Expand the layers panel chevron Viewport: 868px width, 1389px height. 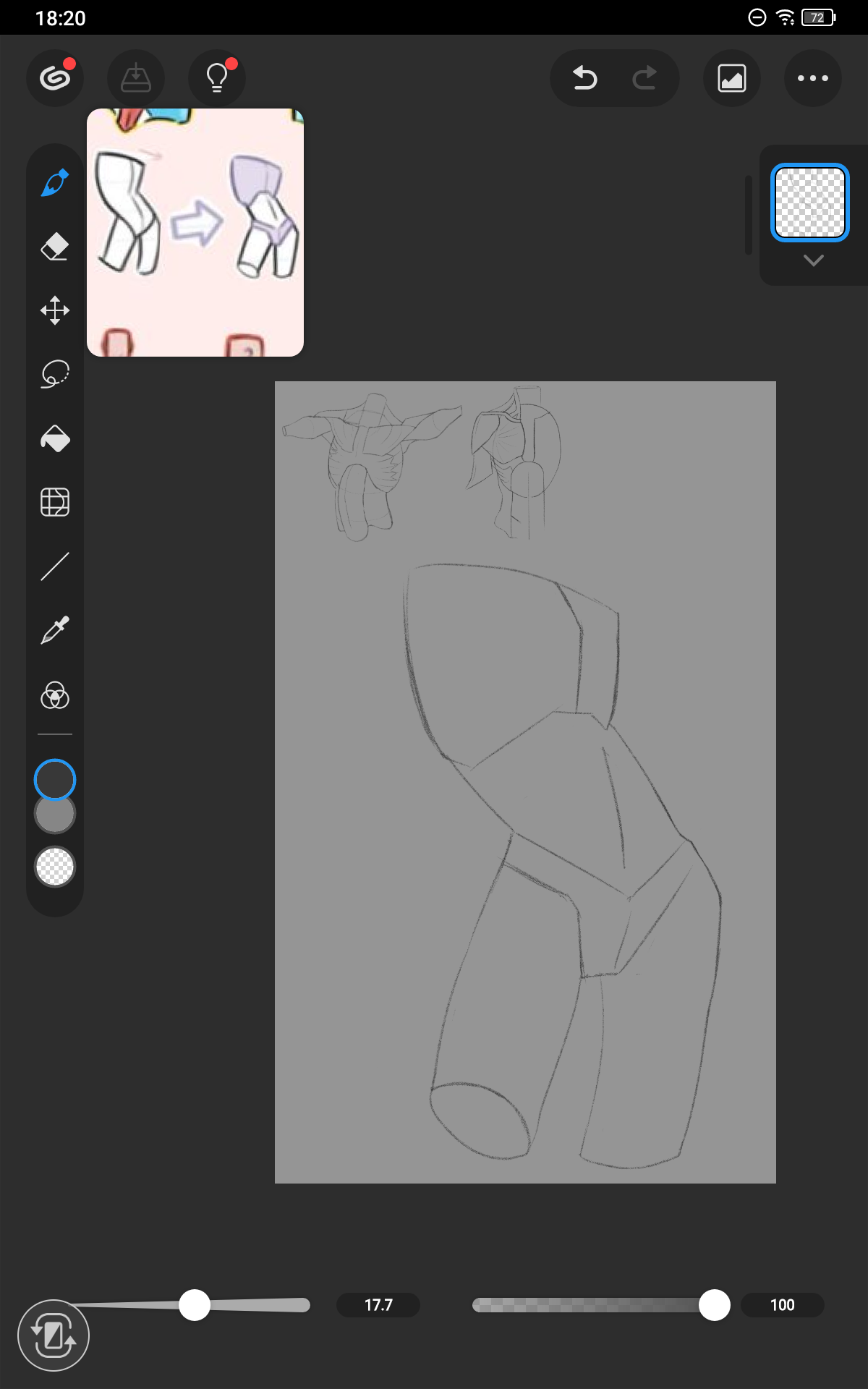(x=813, y=260)
